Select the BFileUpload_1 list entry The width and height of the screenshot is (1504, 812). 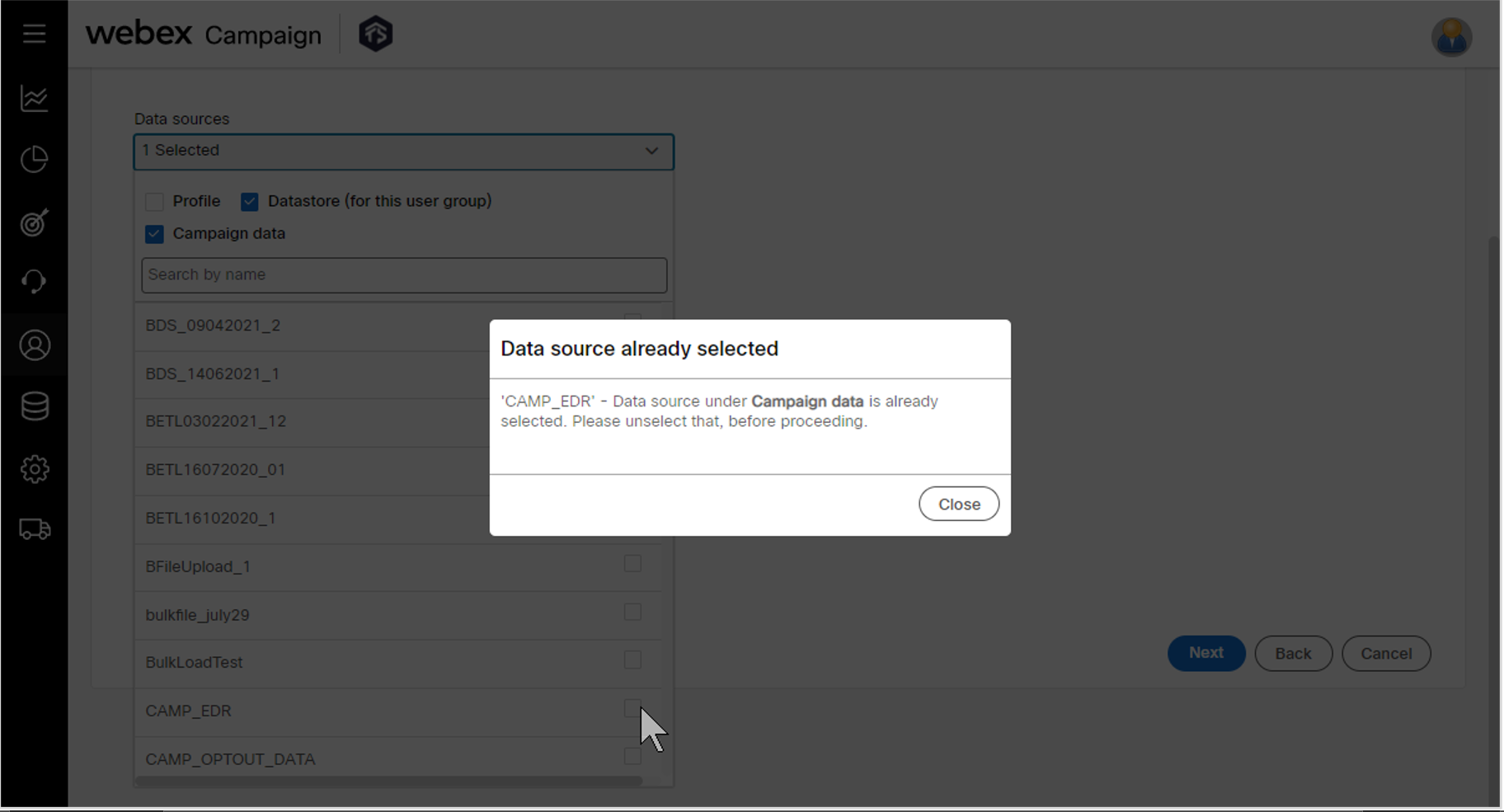(397, 567)
